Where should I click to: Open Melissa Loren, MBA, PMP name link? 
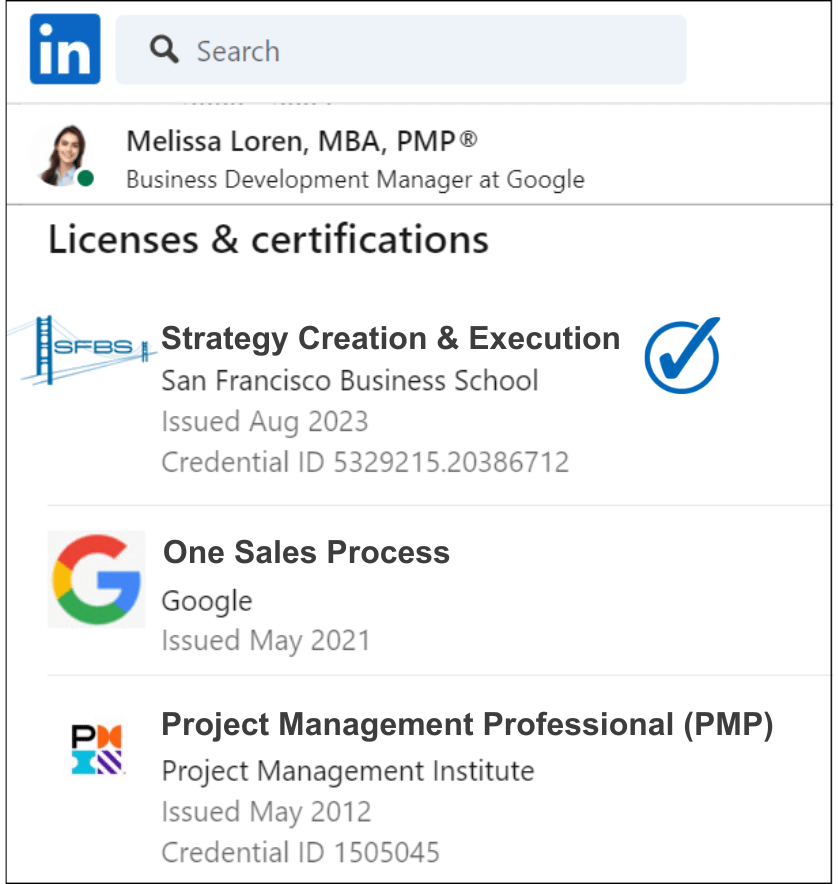pos(302,141)
